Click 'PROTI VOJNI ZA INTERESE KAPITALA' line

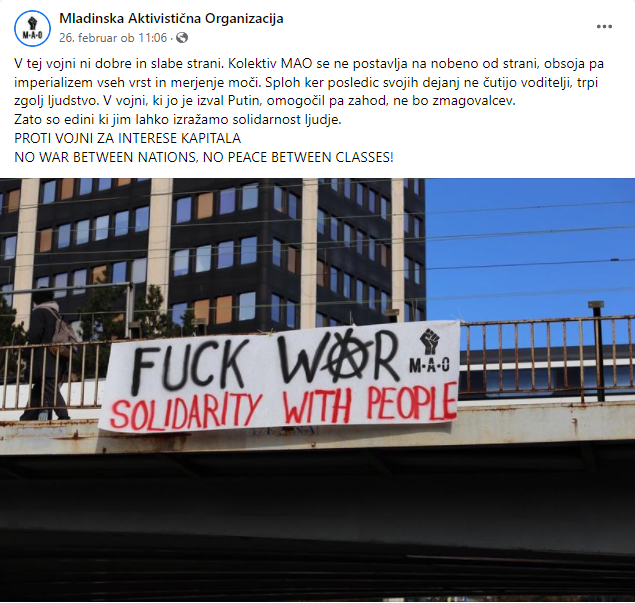coord(128,138)
